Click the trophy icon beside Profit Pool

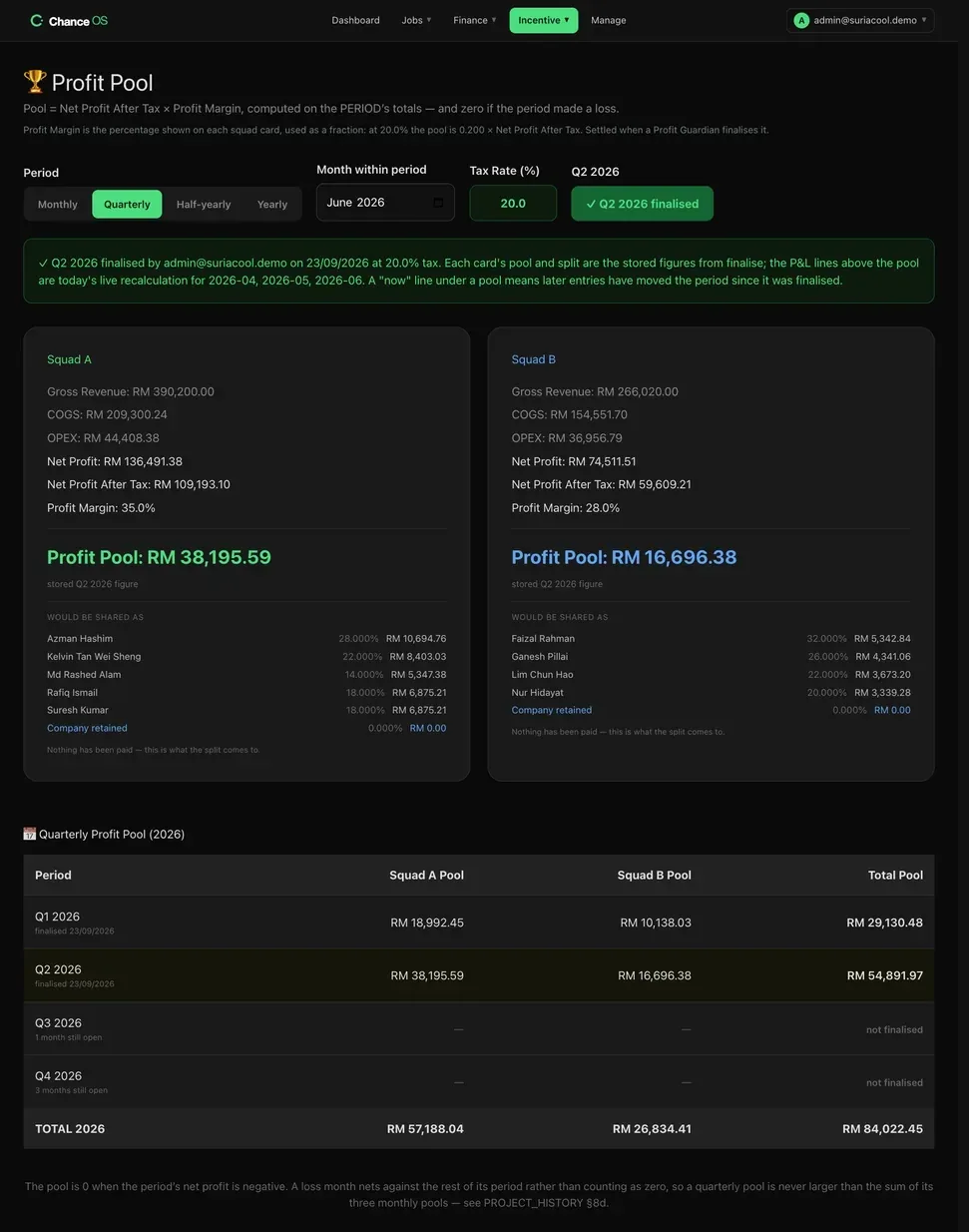(35, 81)
